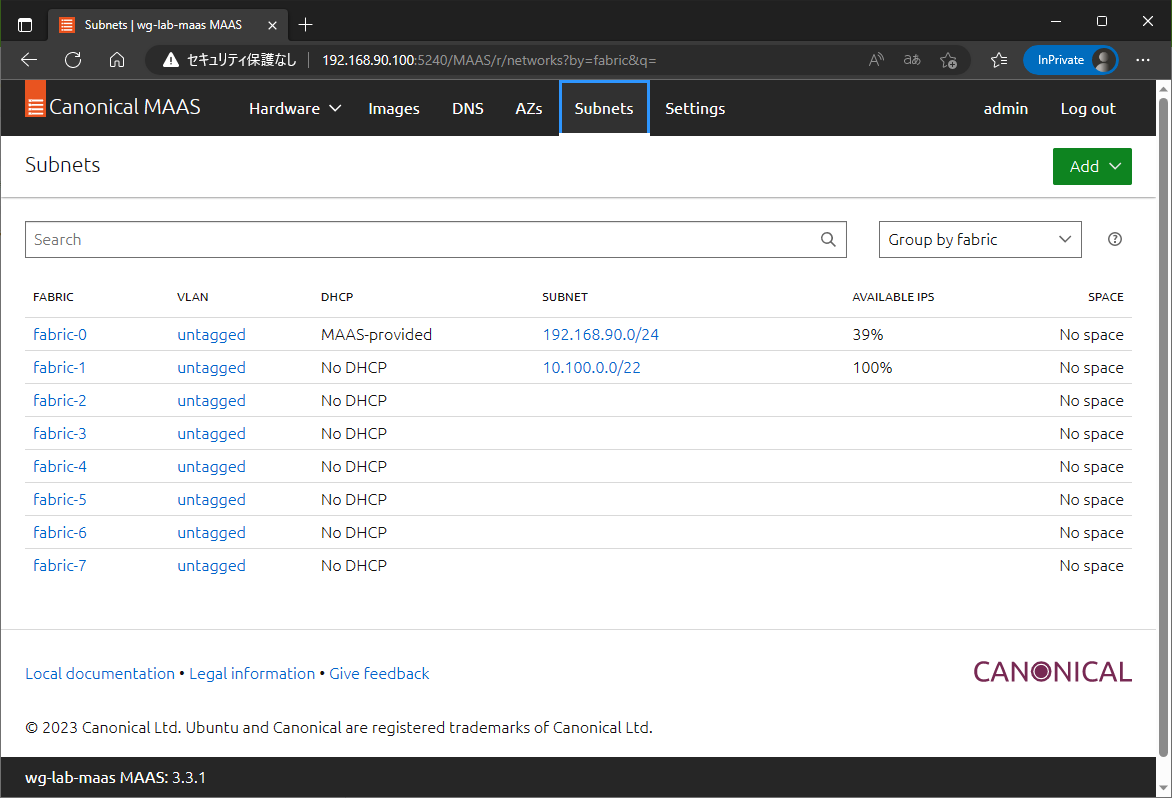Click the magnifier icon in the Search field
Screen dimensions: 1172x798
click(827, 239)
